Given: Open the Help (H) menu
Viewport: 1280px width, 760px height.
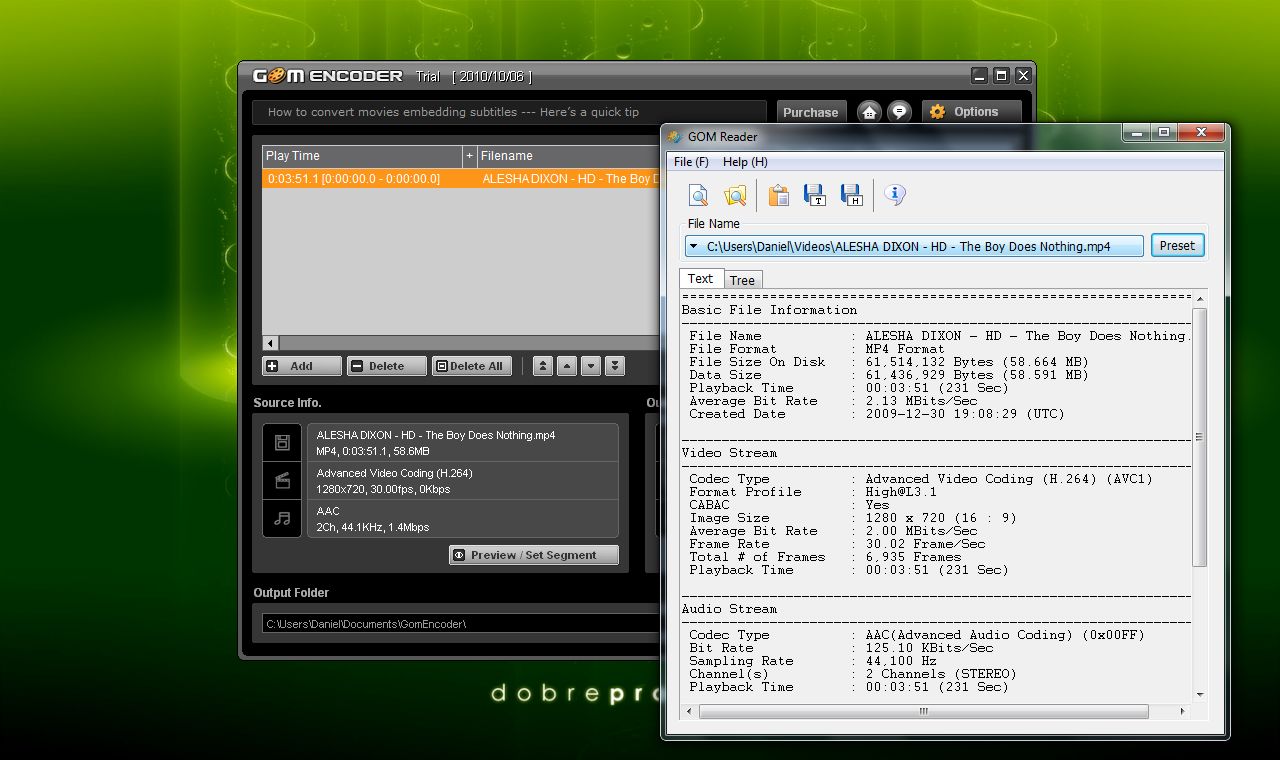Looking at the screenshot, I should tap(745, 162).
